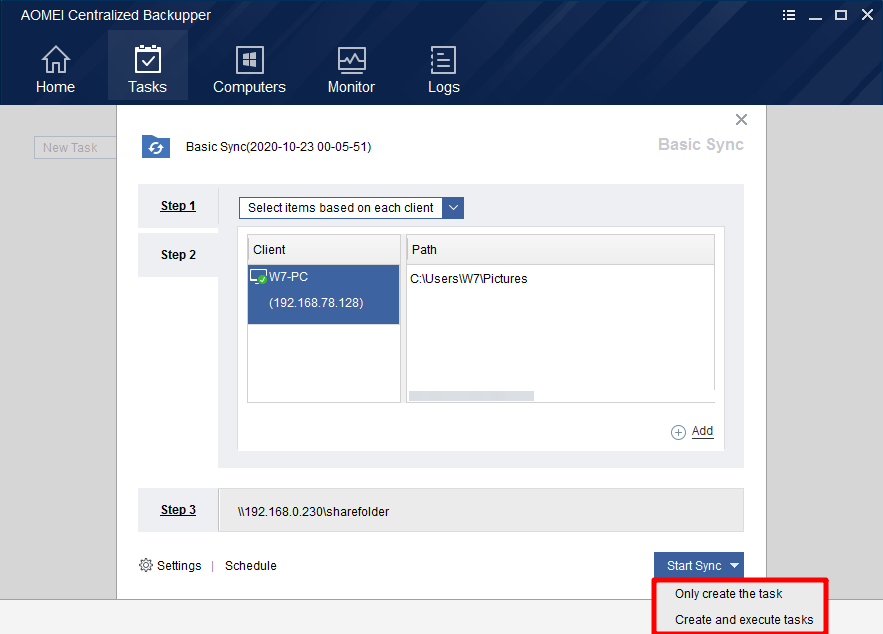Click the Client column header

tap(324, 249)
